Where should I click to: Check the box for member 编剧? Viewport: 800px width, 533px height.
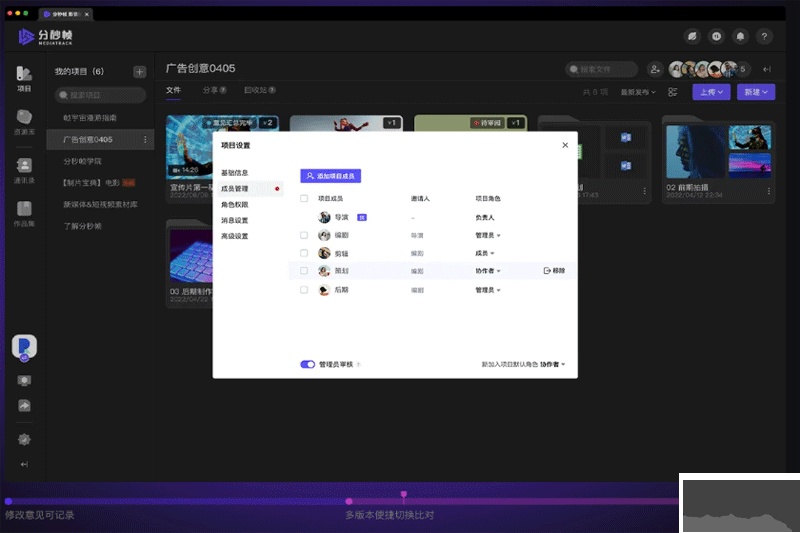pos(304,235)
